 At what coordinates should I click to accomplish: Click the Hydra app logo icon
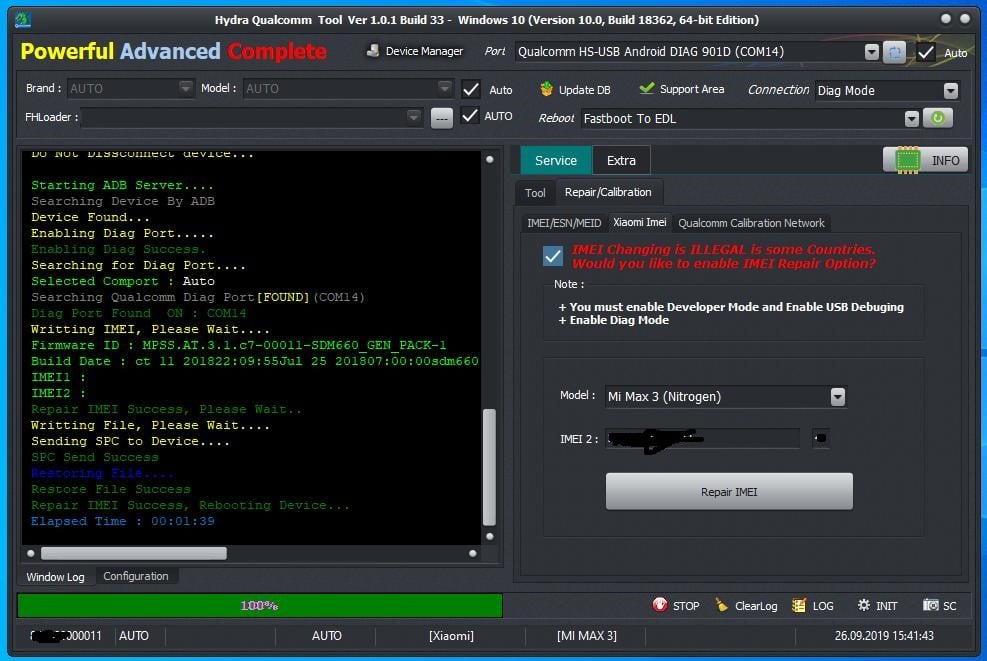click(x=23, y=20)
